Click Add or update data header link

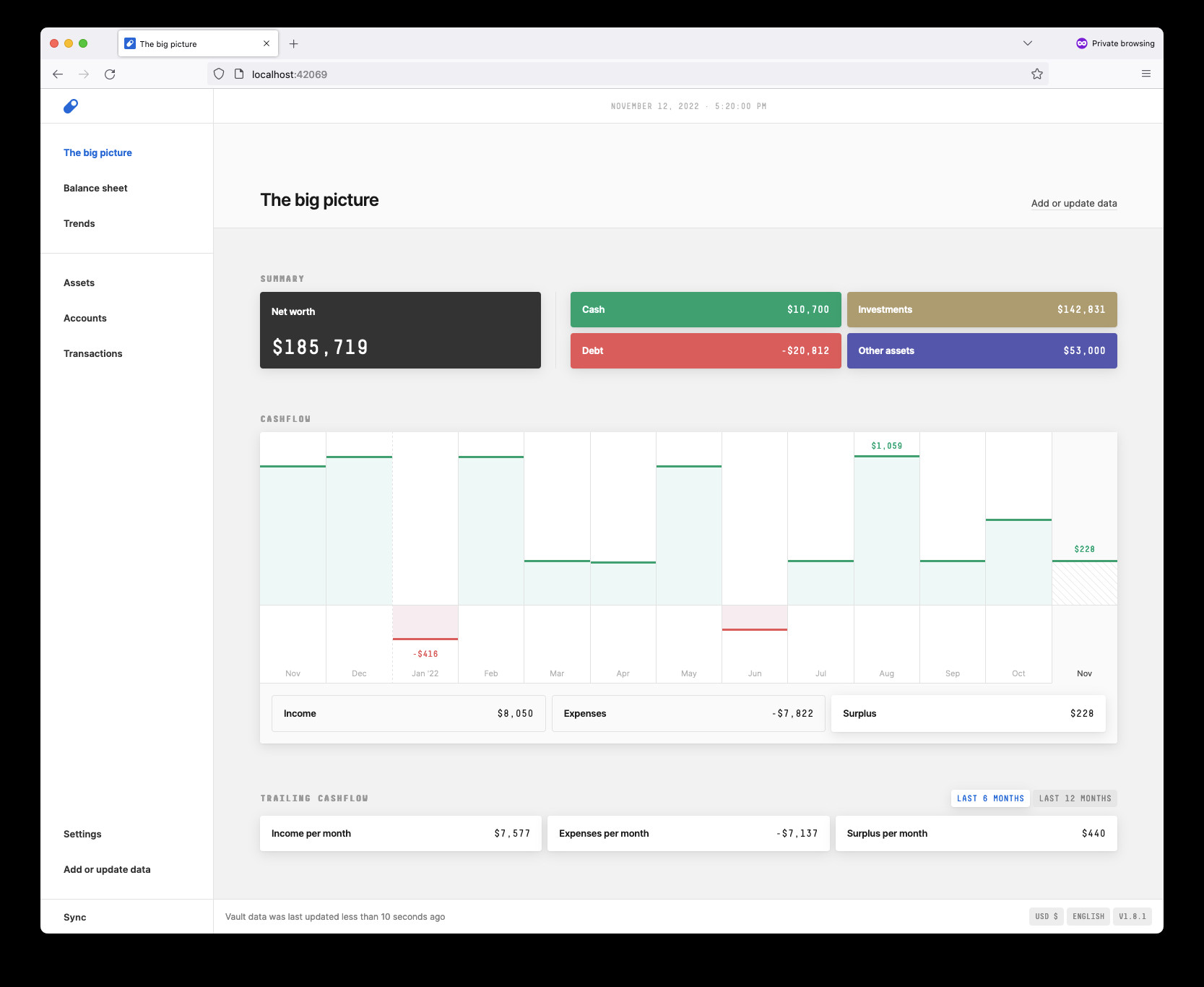tap(1074, 203)
